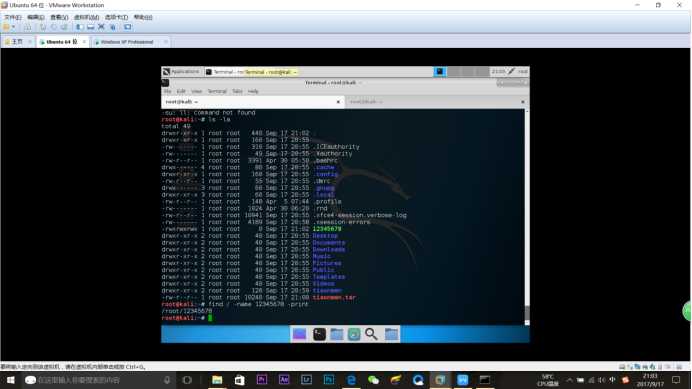Close the 主页 tab
692x389 pixels.
(30, 42)
